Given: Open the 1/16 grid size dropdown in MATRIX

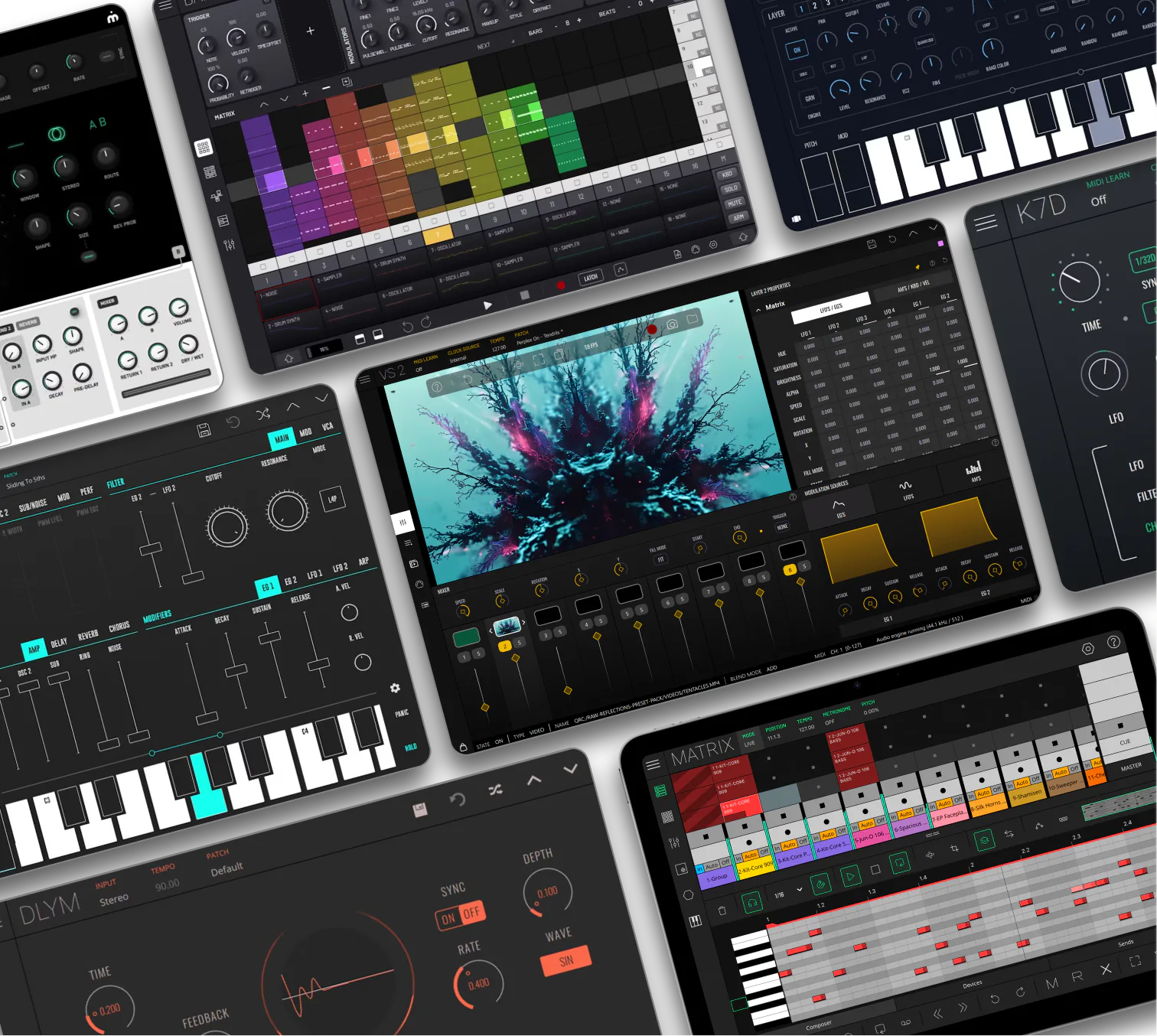Looking at the screenshot, I should pyautogui.click(x=788, y=893).
